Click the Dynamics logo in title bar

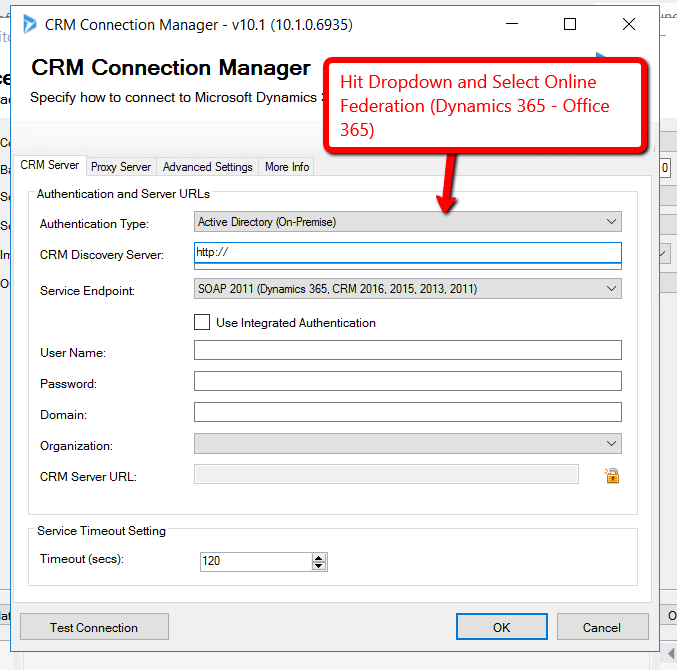pyautogui.click(x=29, y=24)
